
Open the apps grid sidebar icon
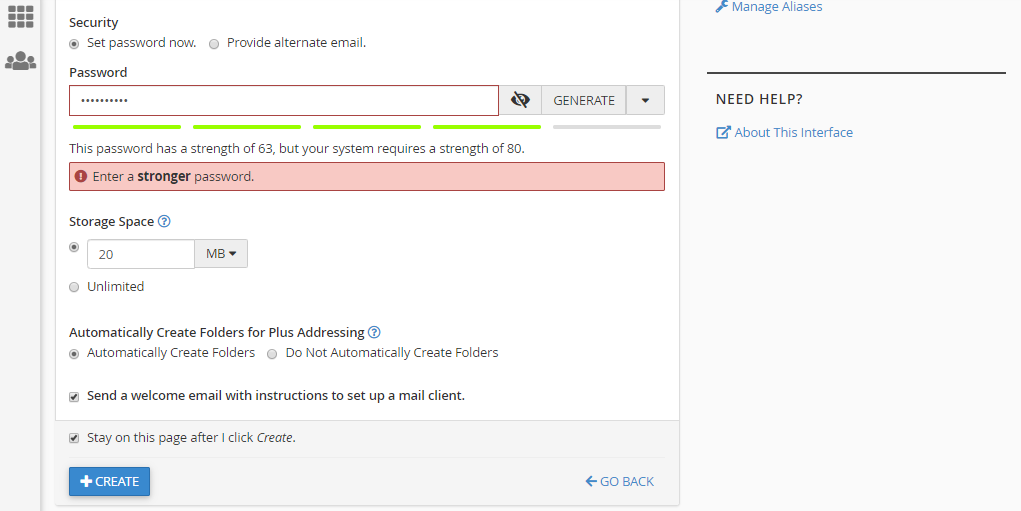[20, 16]
